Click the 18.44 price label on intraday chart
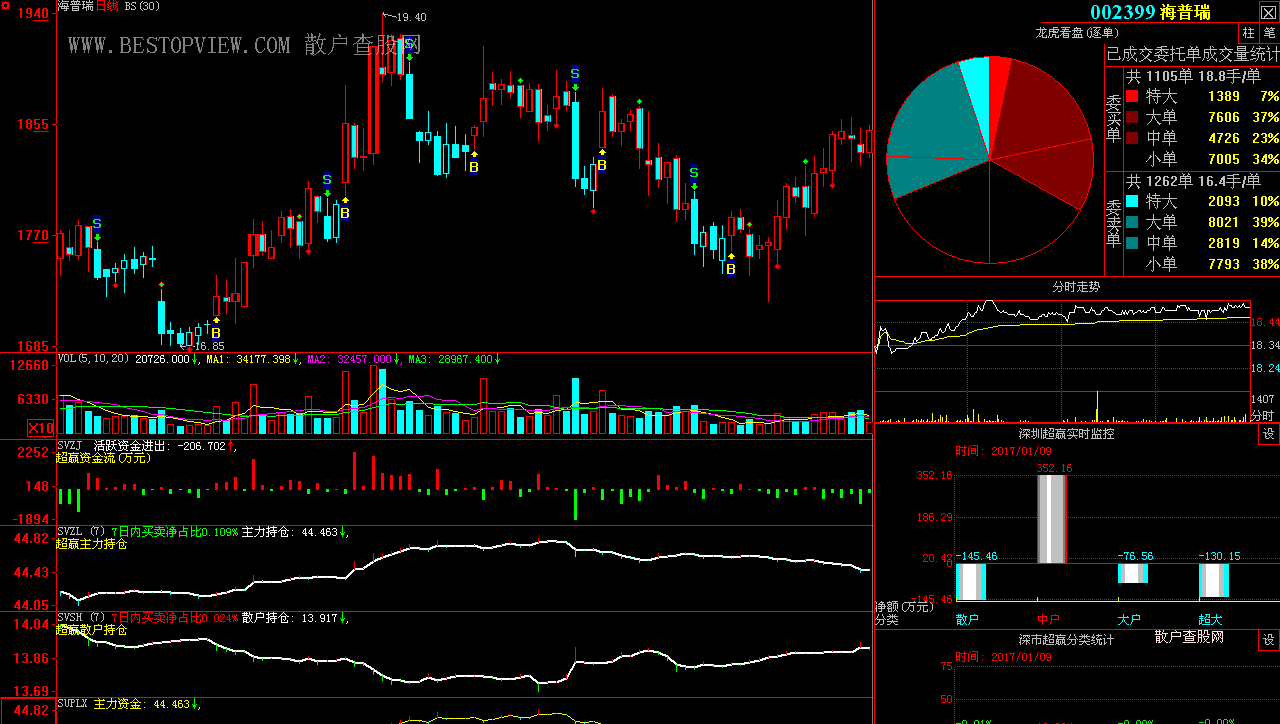This screenshot has width=1280, height=724. click(x=1265, y=322)
